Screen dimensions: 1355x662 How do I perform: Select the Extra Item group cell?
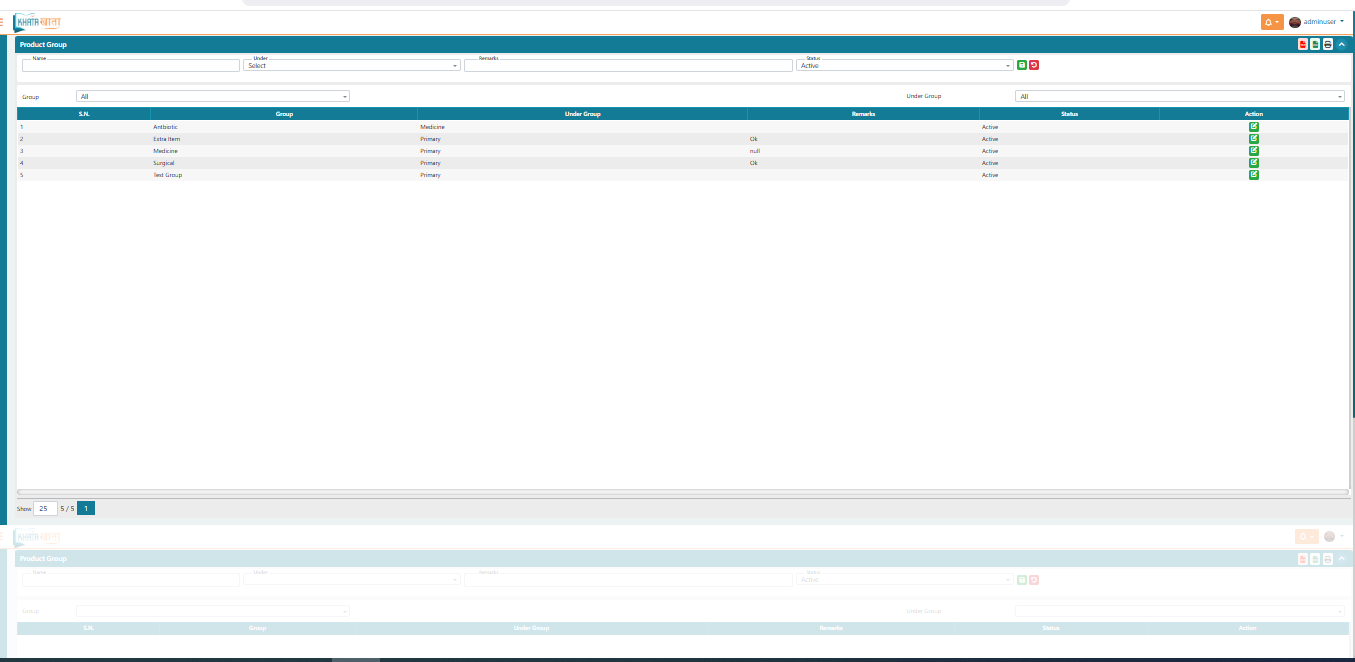pyautogui.click(x=284, y=139)
